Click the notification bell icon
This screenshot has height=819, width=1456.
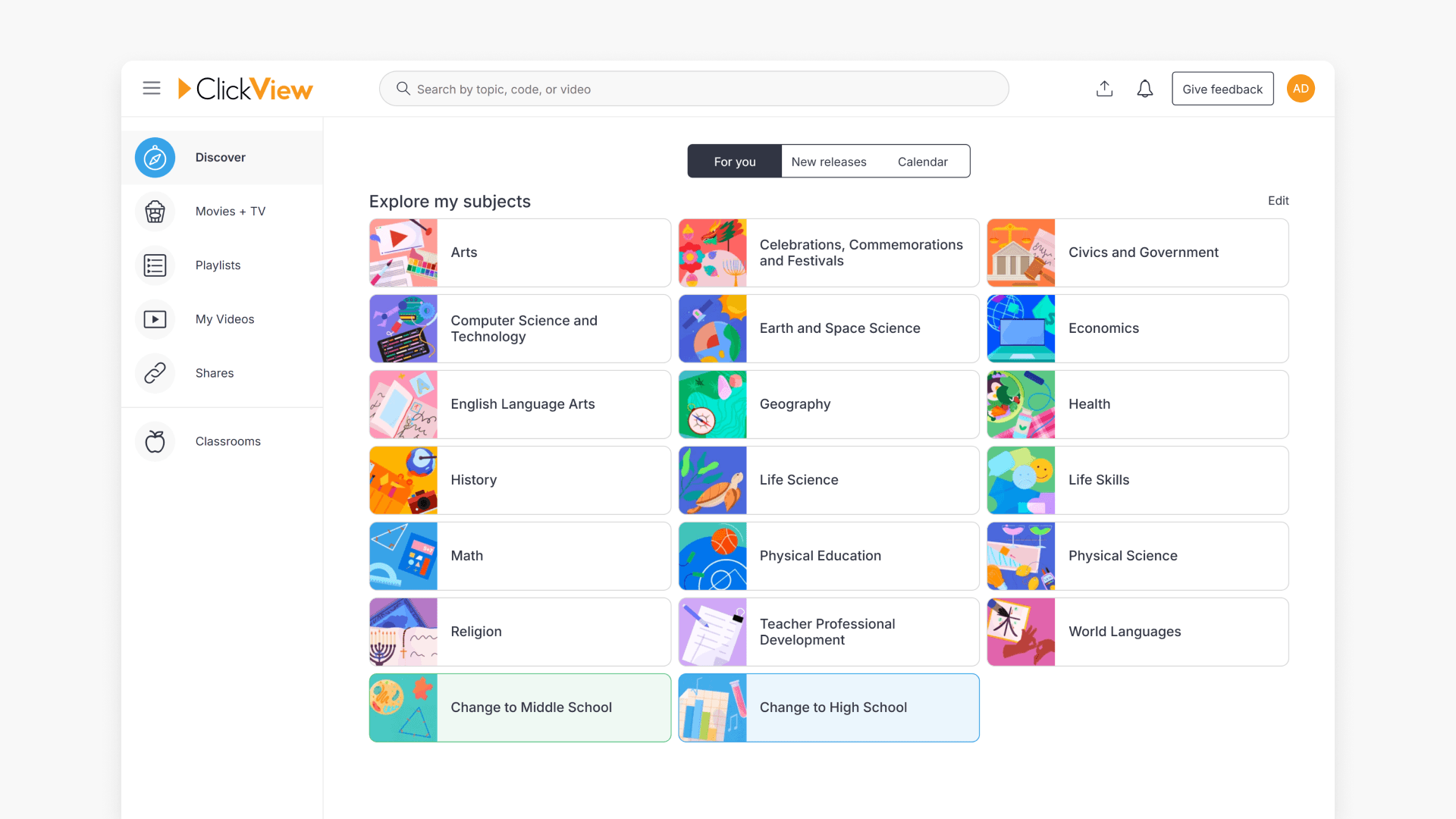(x=1145, y=88)
